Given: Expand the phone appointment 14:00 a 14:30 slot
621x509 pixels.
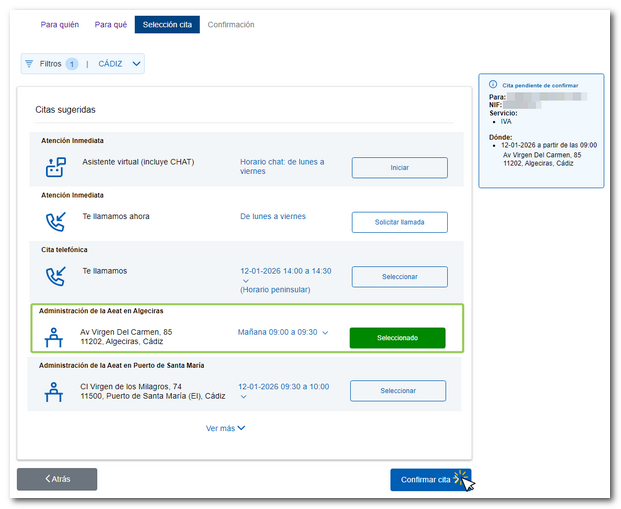Looking at the screenshot, I should [x=244, y=281].
